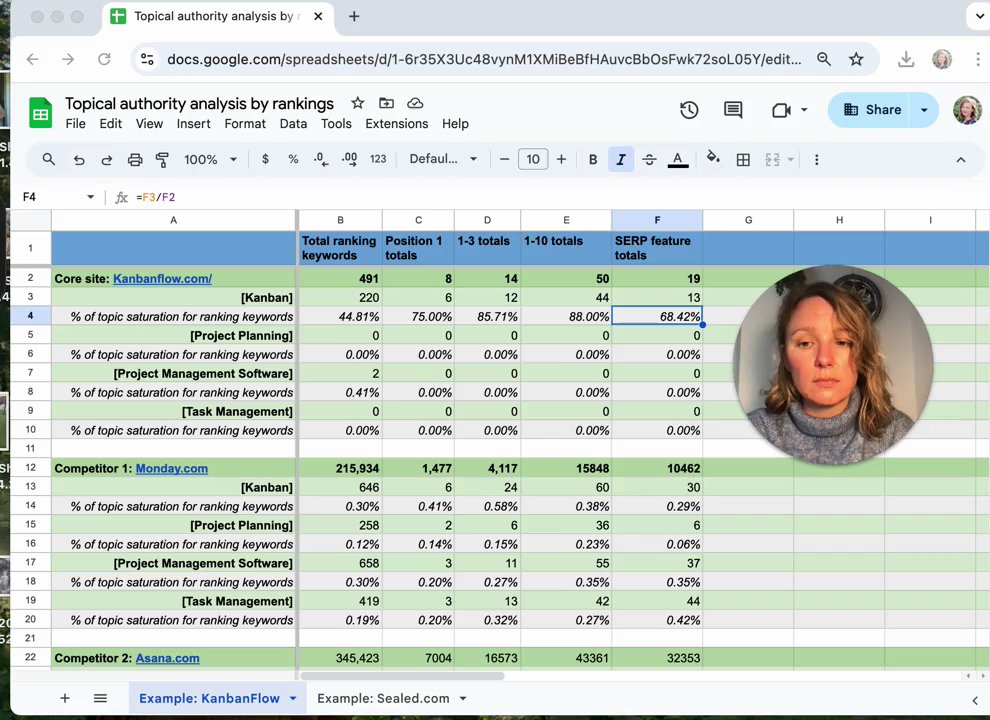Screen dimensions: 990x720
Task: Click the Meet video camera icon
Action: (782, 110)
